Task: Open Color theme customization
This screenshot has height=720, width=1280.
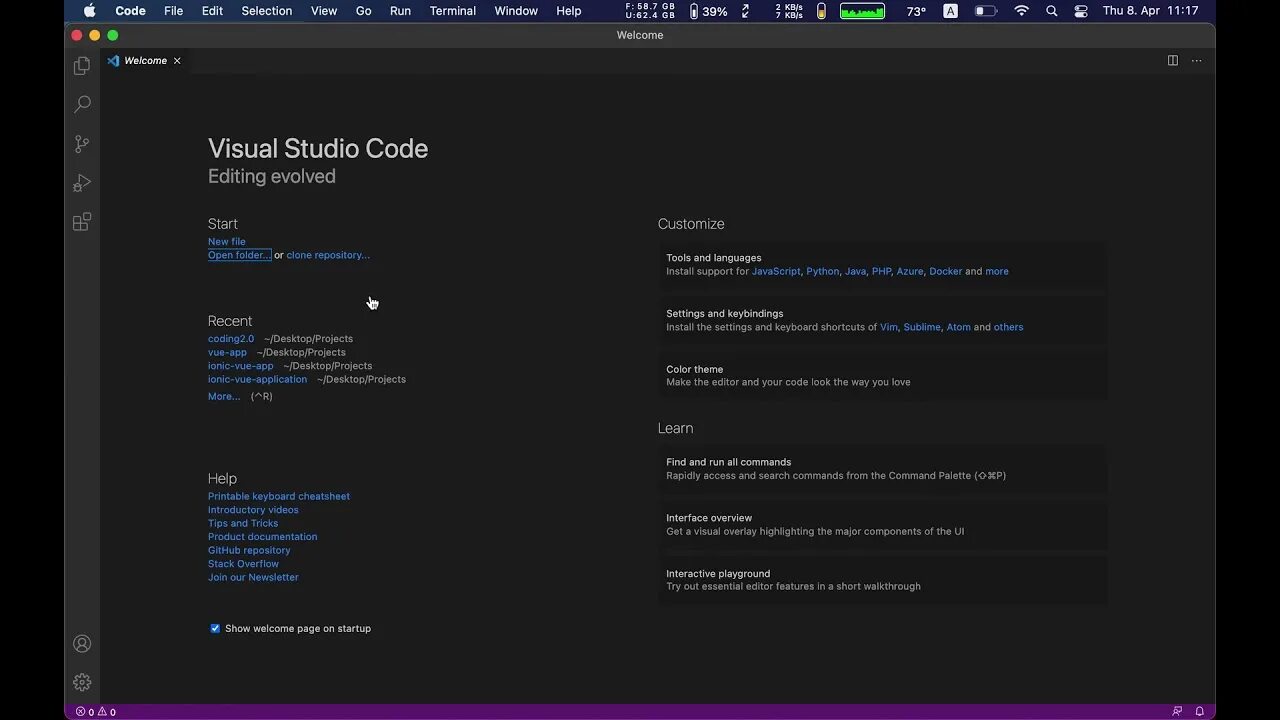Action: (x=882, y=375)
